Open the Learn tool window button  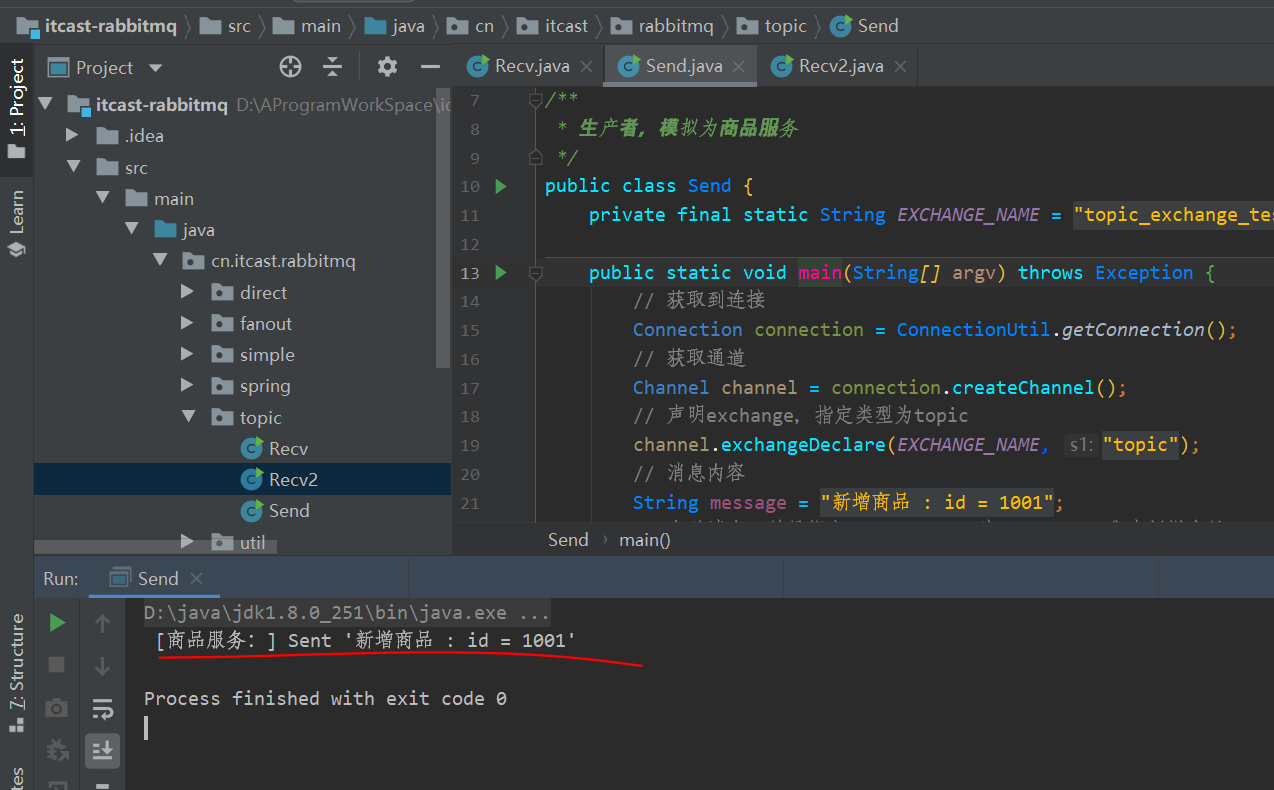(16, 225)
